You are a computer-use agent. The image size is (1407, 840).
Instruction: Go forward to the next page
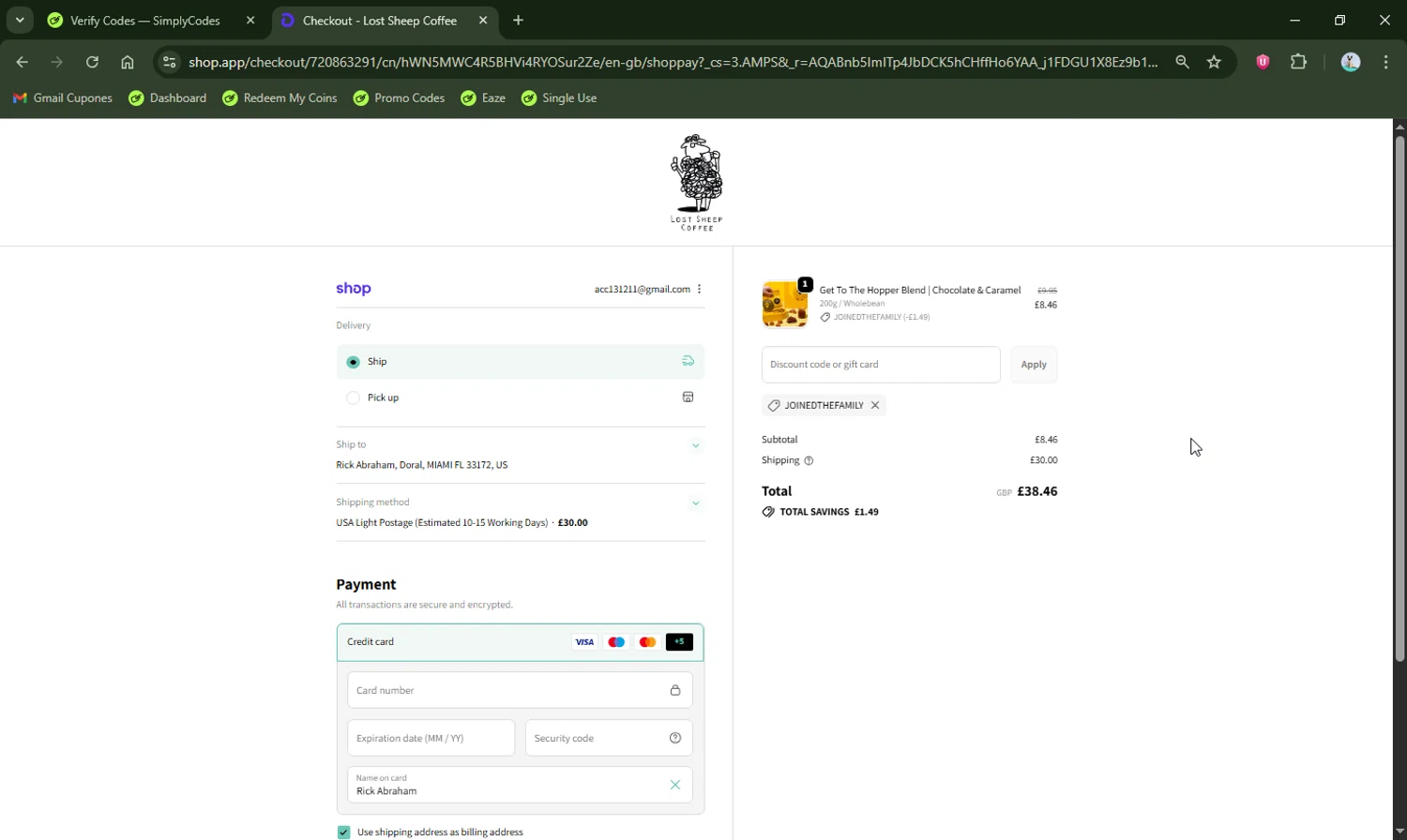pos(57,62)
